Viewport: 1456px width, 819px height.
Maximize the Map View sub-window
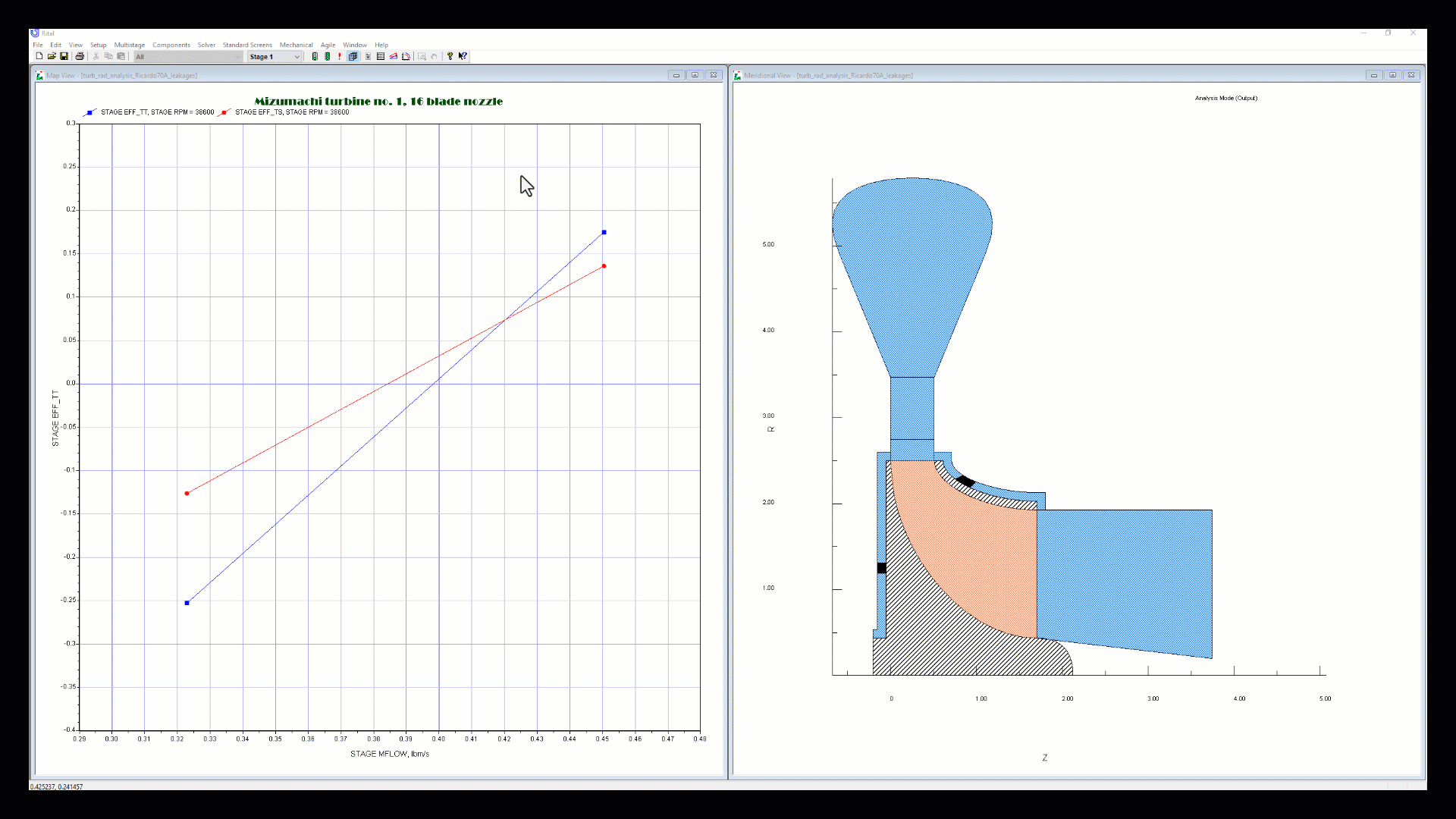pos(695,75)
